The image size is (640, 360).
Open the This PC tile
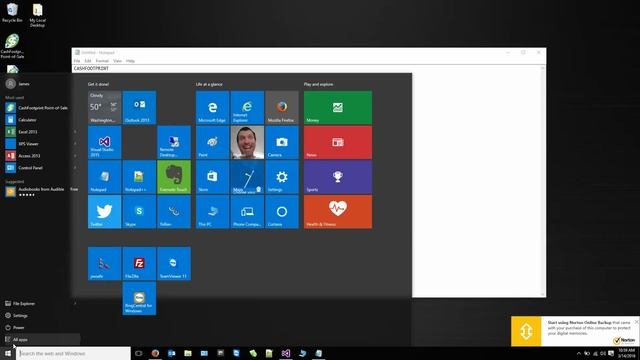click(212, 211)
